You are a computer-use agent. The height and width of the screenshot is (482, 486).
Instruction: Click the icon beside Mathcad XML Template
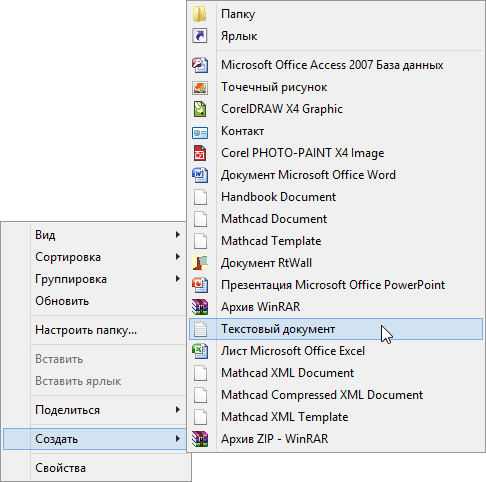(x=200, y=417)
